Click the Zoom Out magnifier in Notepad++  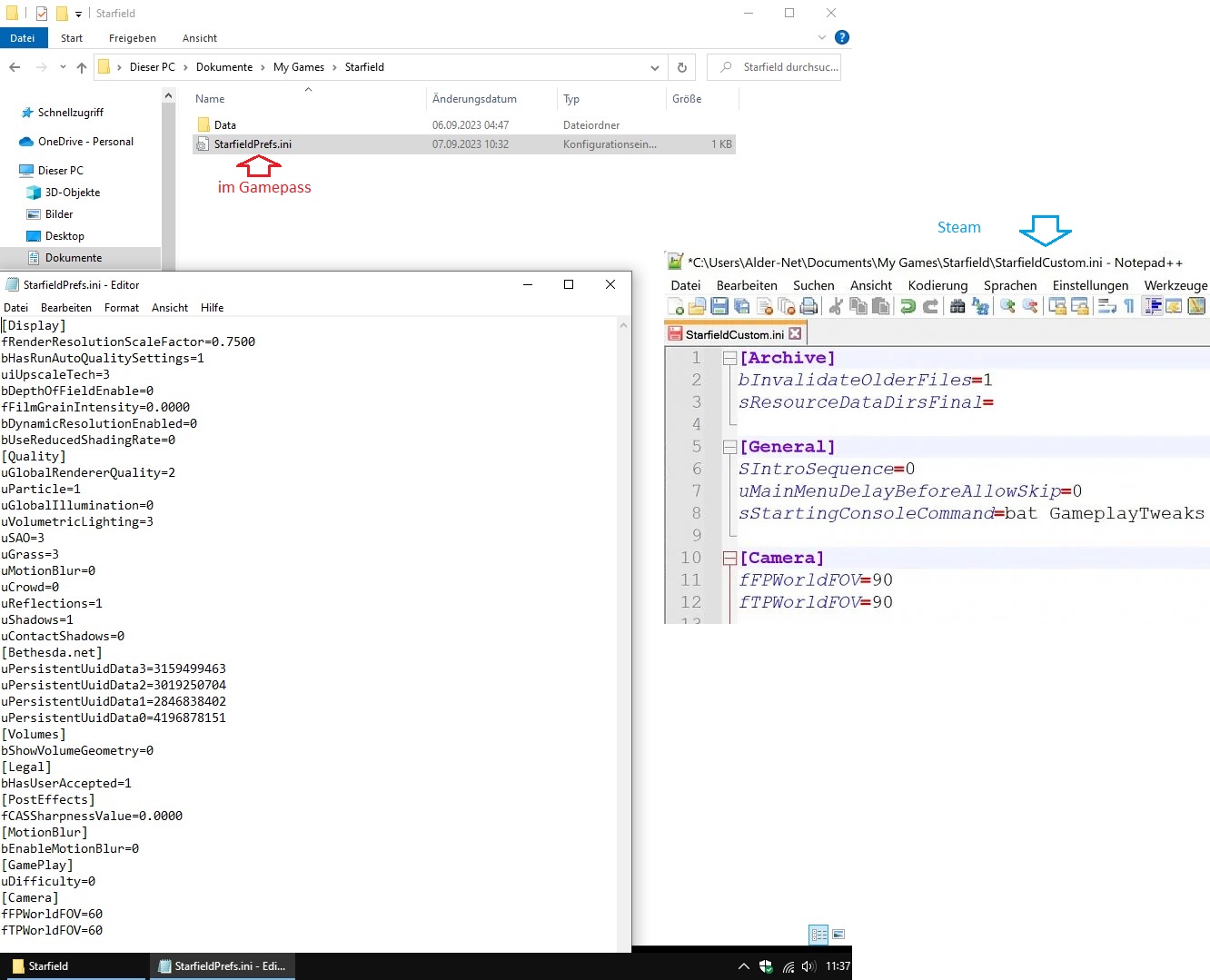(x=1030, y=306)
